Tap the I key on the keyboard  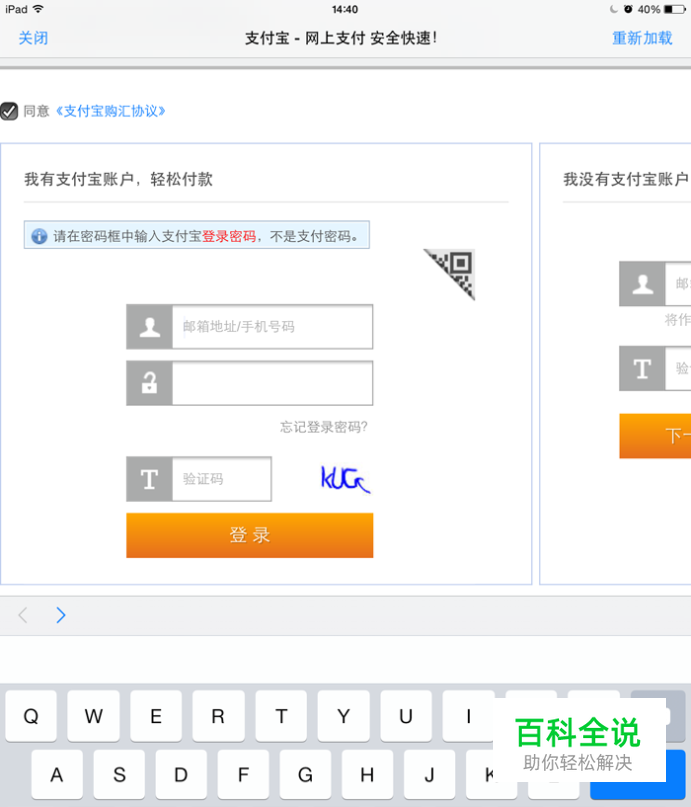point(468,716)
